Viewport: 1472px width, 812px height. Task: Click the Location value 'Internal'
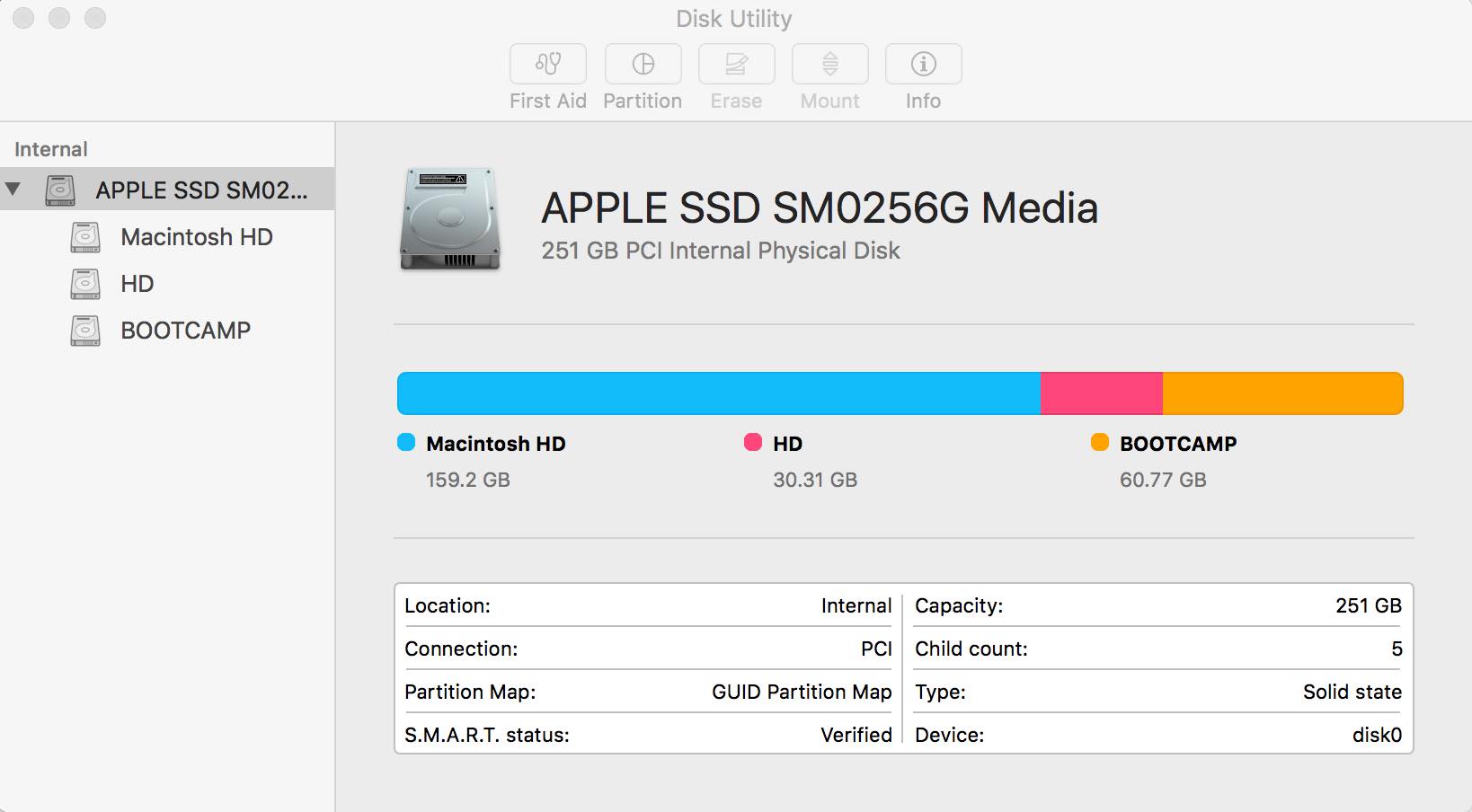(856, 605)
